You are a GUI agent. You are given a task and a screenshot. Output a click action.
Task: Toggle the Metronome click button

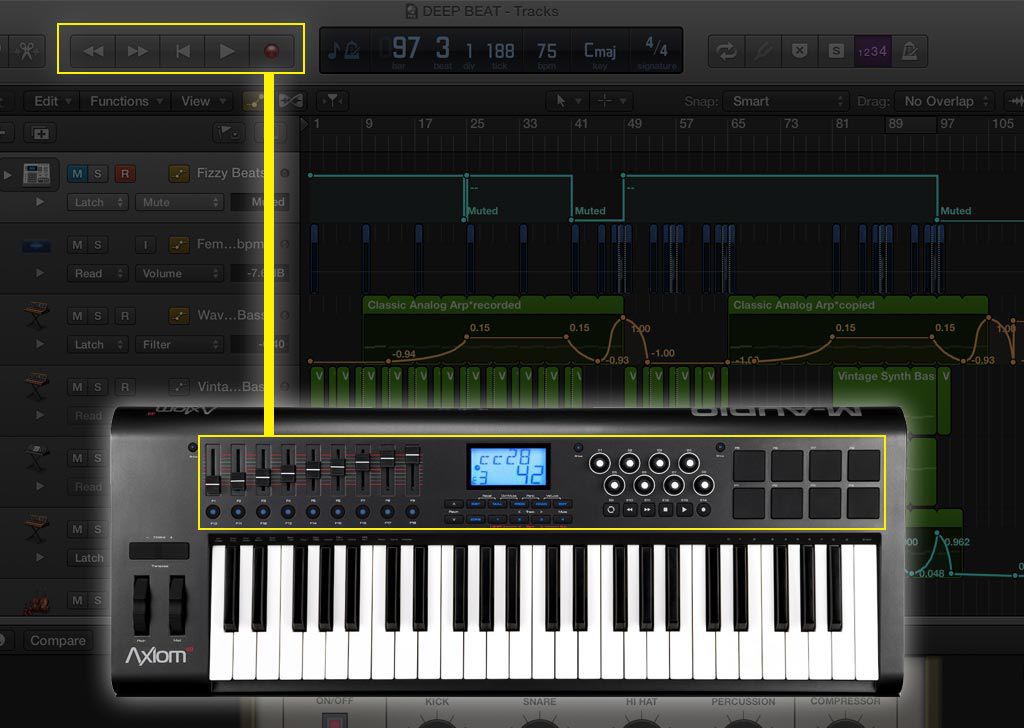point(909,51)
